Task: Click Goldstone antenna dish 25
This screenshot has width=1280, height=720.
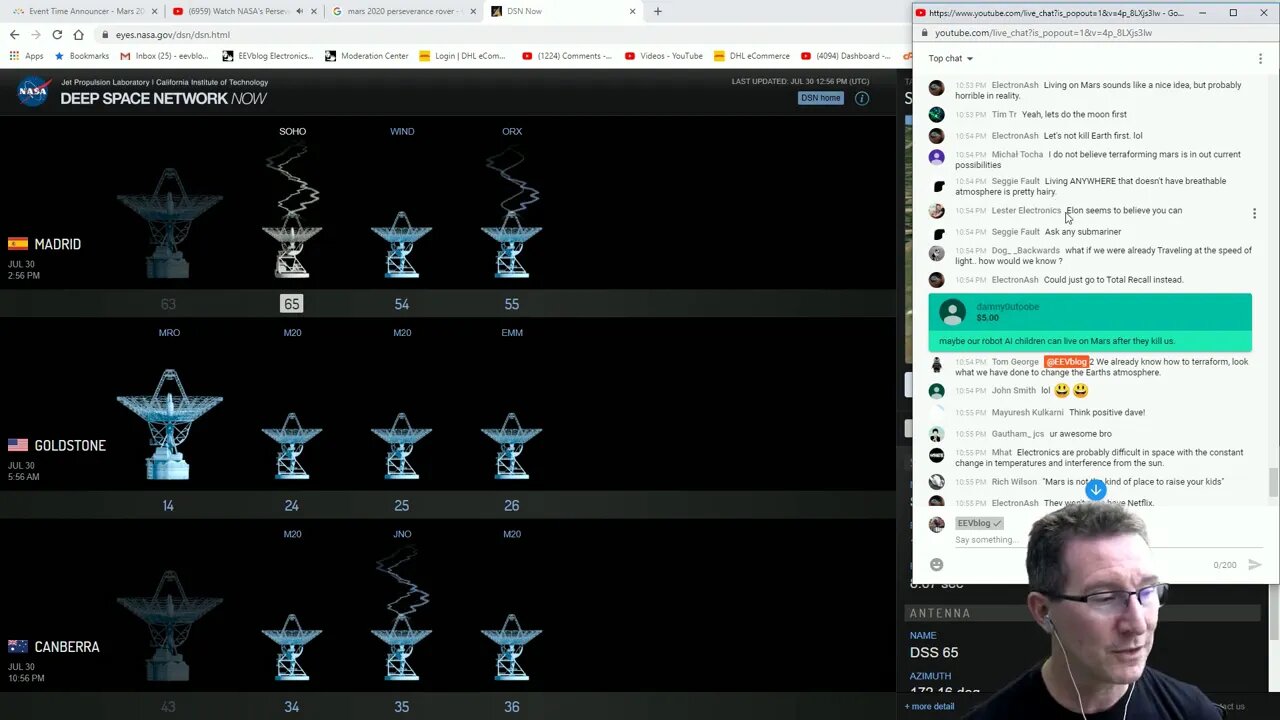Action: point(402,447)
